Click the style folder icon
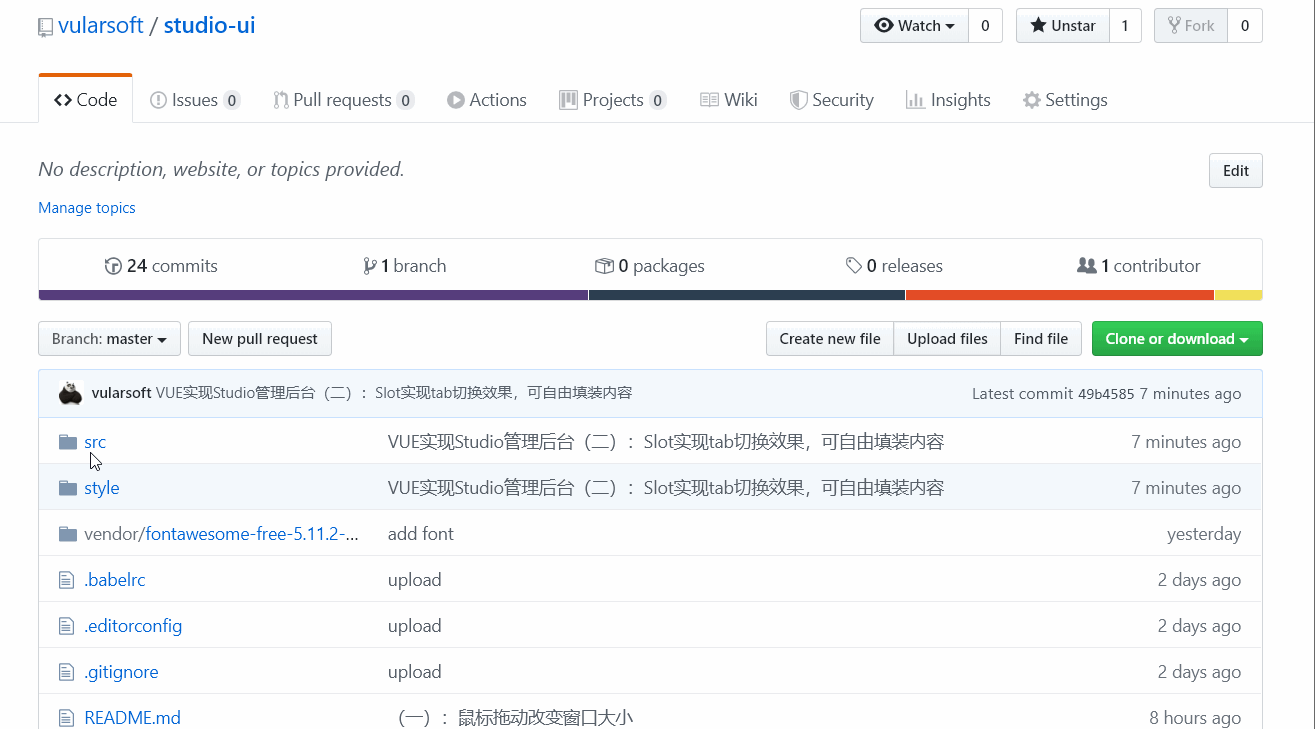 pos(68,488)
